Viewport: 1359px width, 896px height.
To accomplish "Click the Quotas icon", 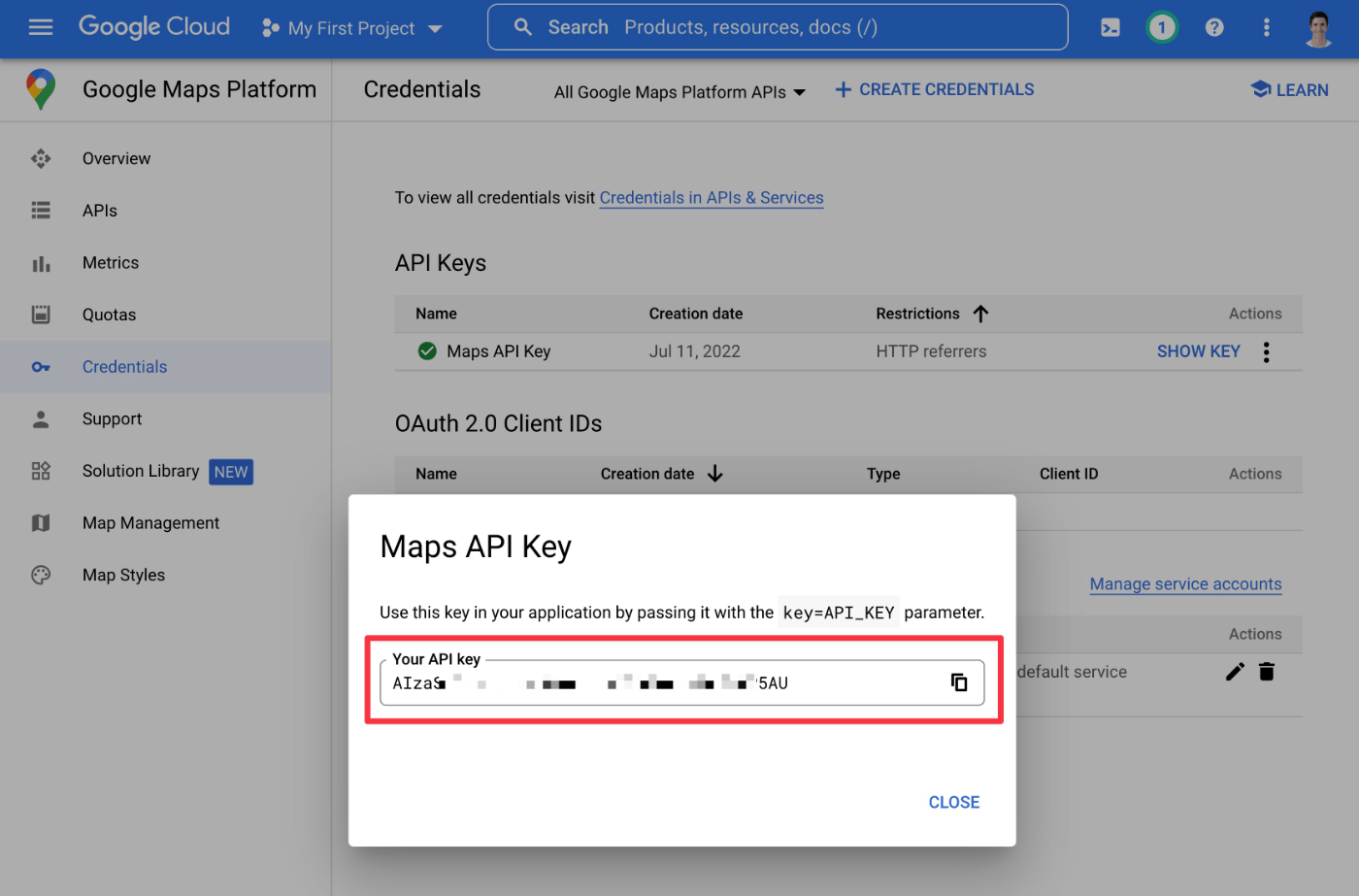I will (x=41, y=315).
